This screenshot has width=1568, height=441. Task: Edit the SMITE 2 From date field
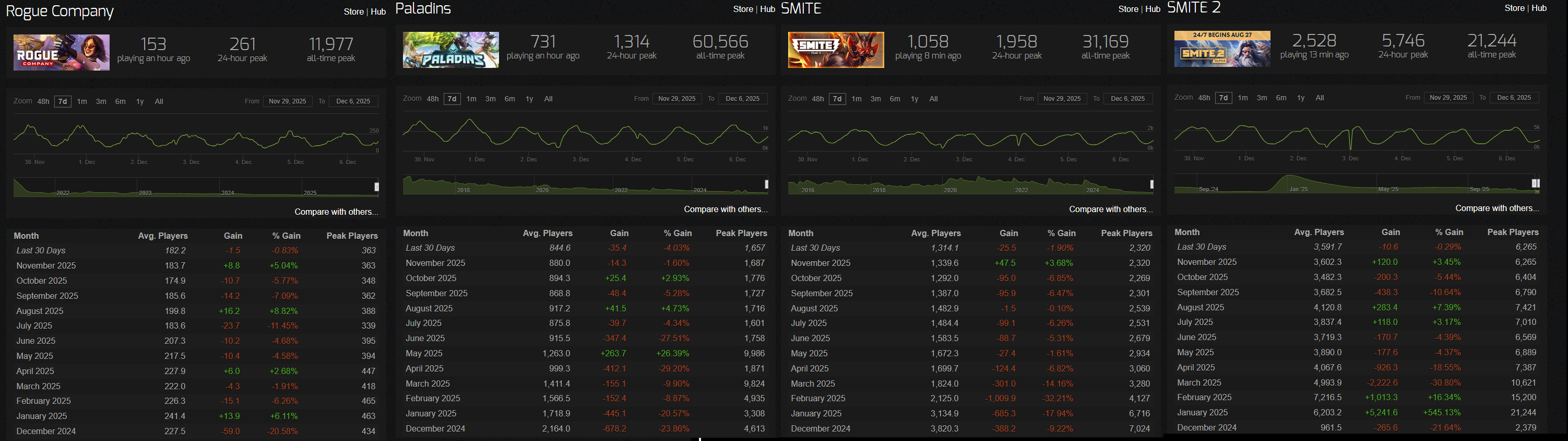coord(1448,98)
